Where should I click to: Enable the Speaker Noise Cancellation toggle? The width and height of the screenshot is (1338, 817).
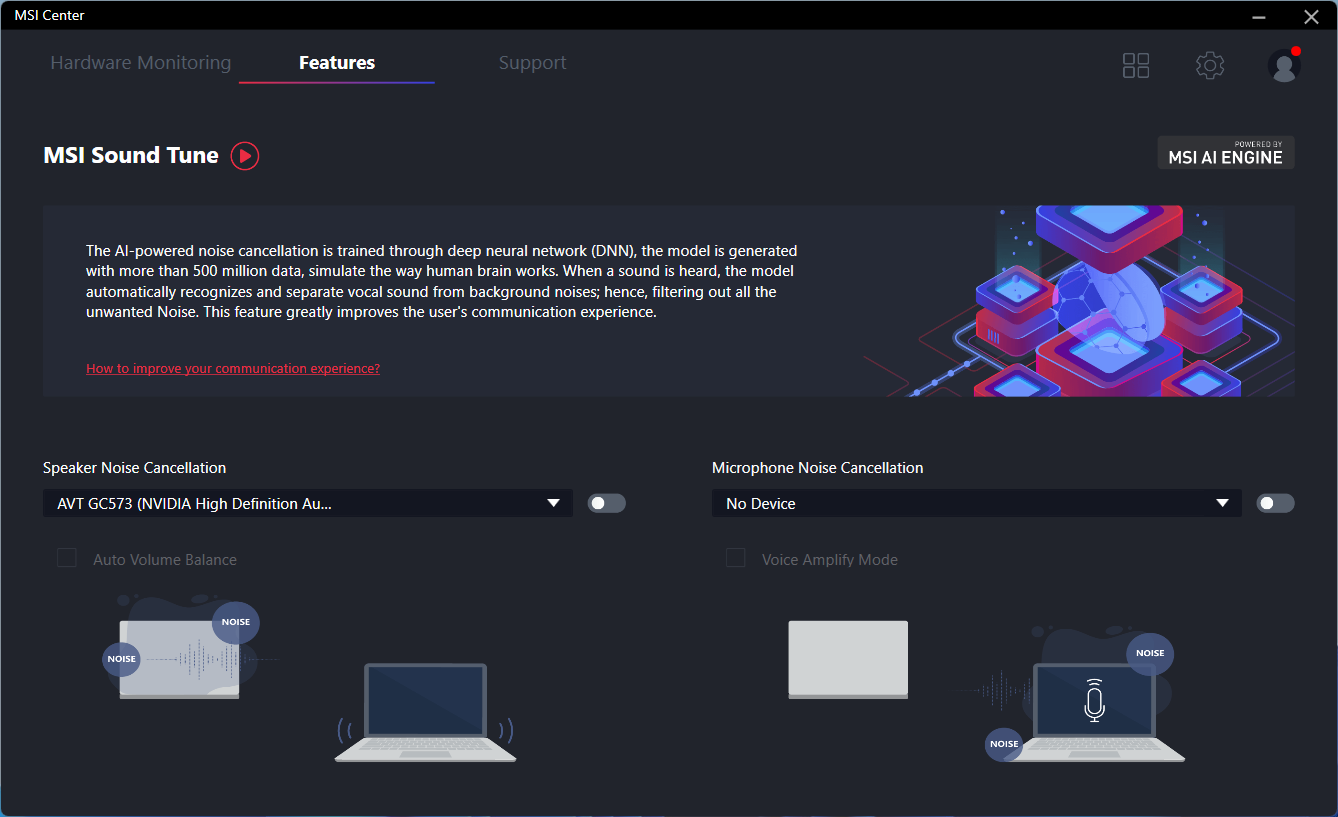click(x=607, y=503)
